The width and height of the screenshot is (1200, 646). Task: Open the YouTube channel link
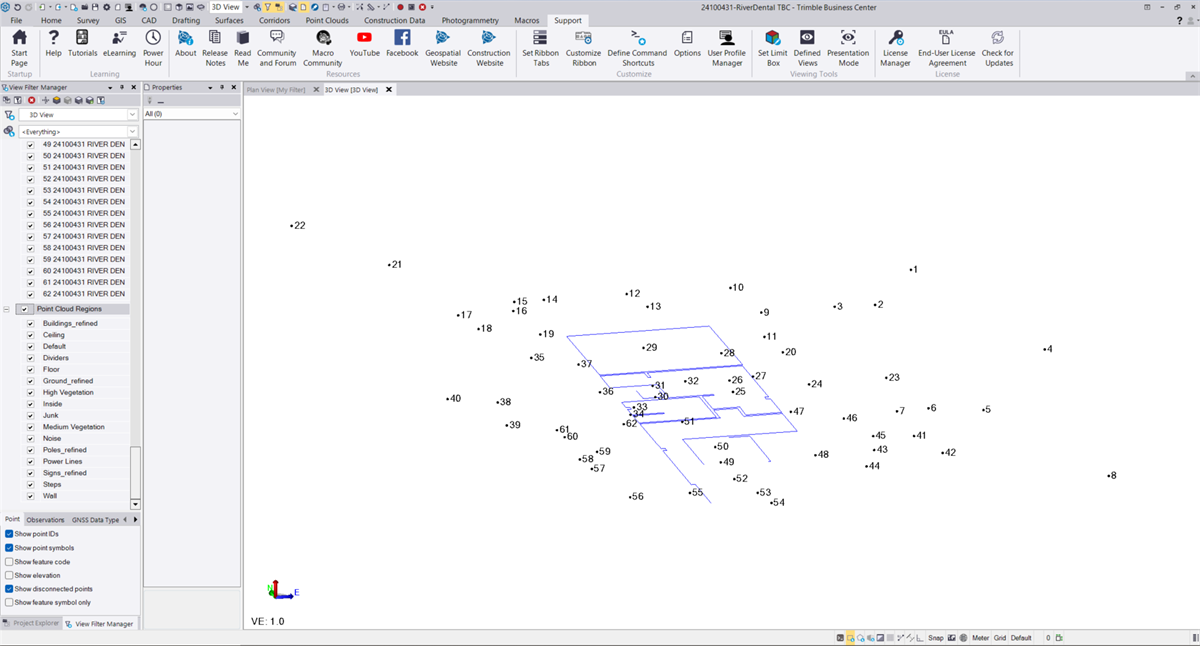point(364,44)
